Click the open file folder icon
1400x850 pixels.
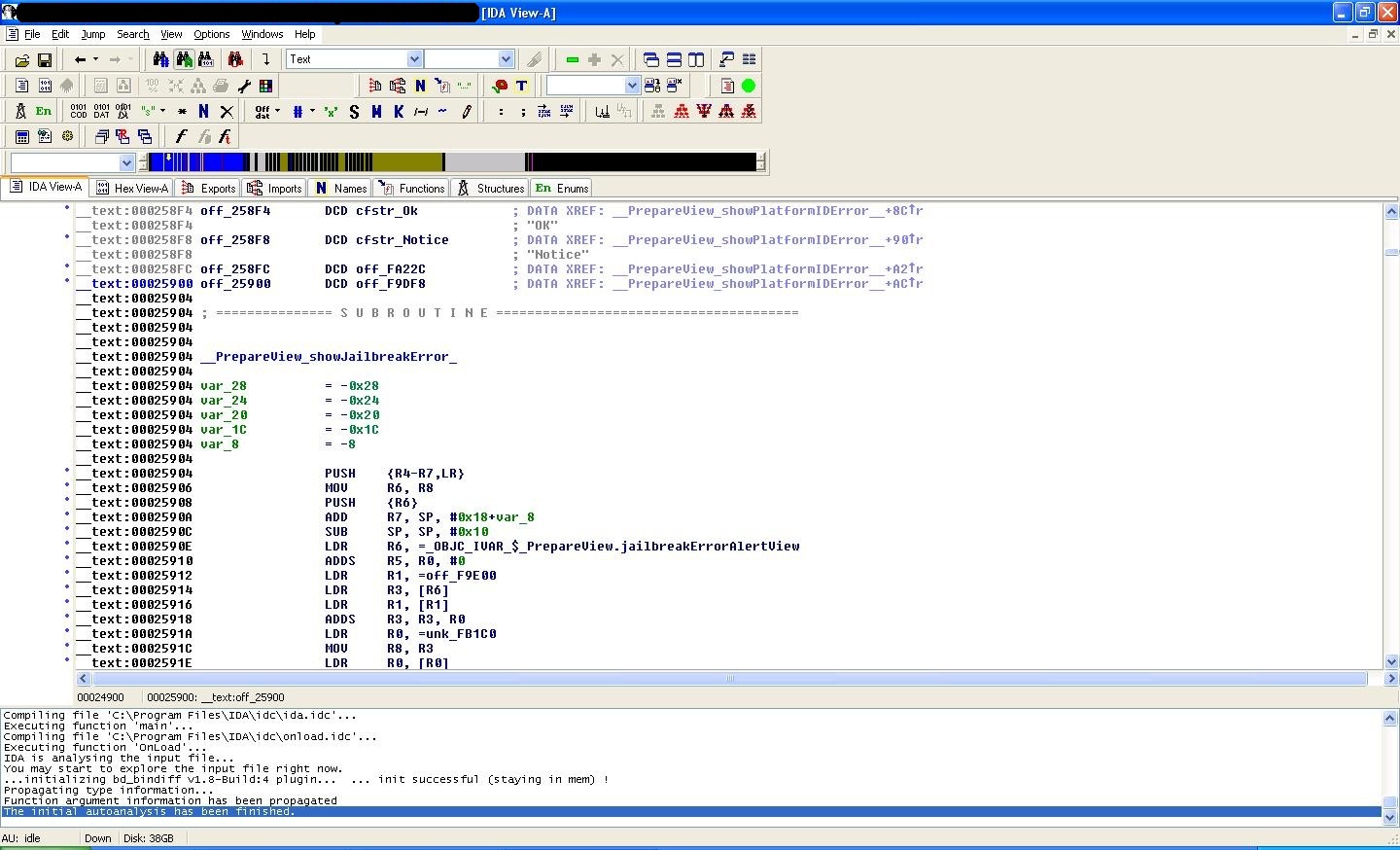point(21,60)
